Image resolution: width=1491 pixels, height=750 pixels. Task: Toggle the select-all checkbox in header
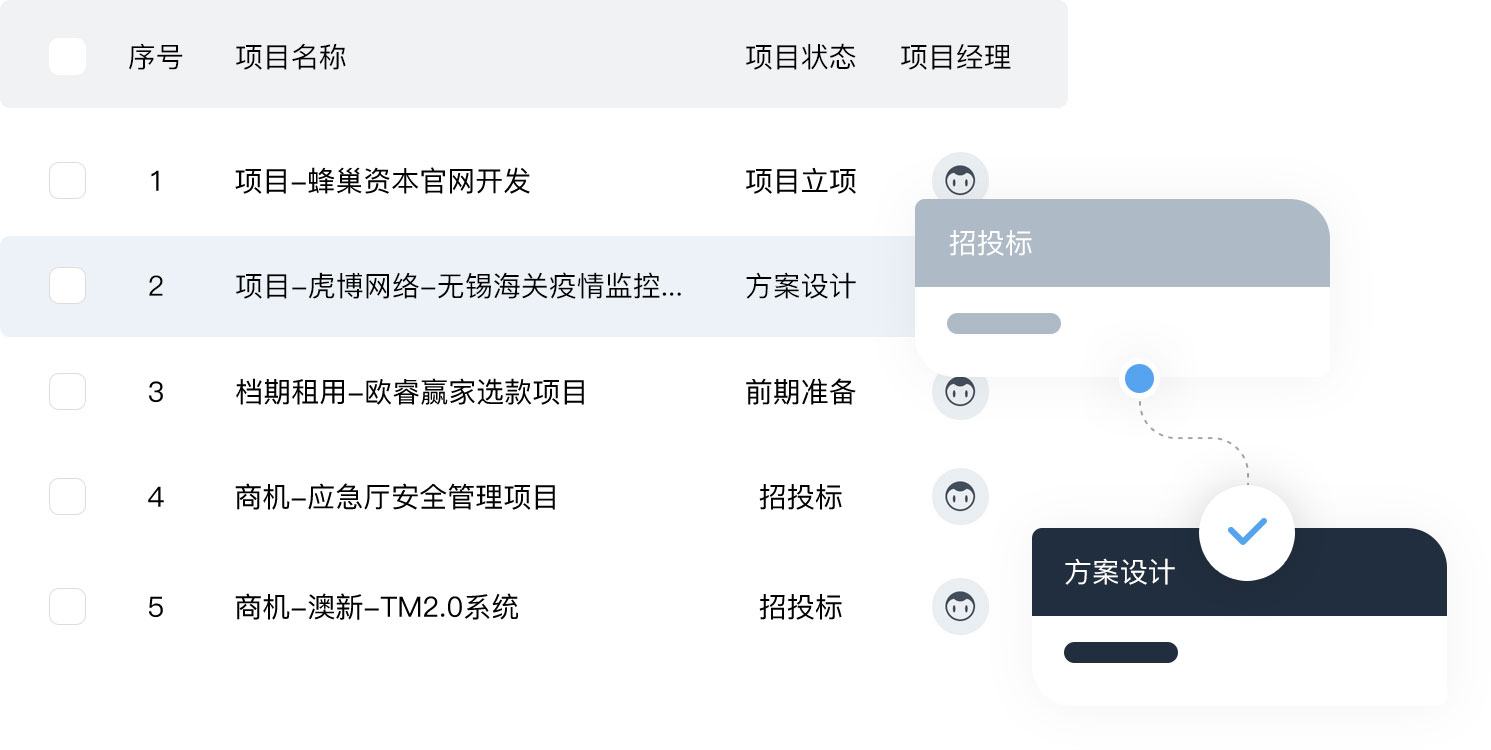[x=67, y=57]
